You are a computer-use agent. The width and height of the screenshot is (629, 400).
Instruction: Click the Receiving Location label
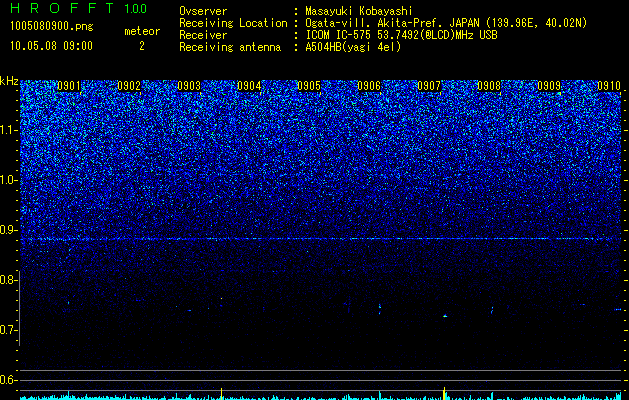[233, 23]
